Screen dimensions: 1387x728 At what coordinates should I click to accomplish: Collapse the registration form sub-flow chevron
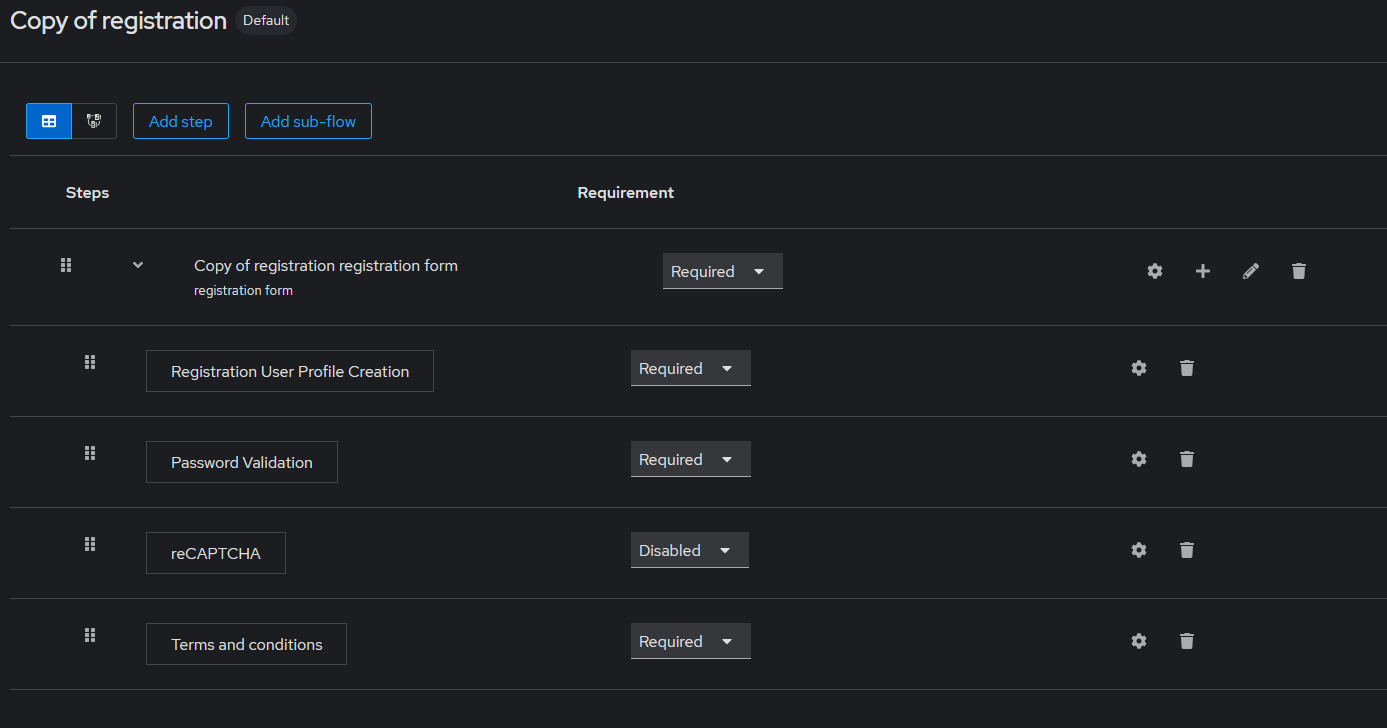click(x=138, y=265)
